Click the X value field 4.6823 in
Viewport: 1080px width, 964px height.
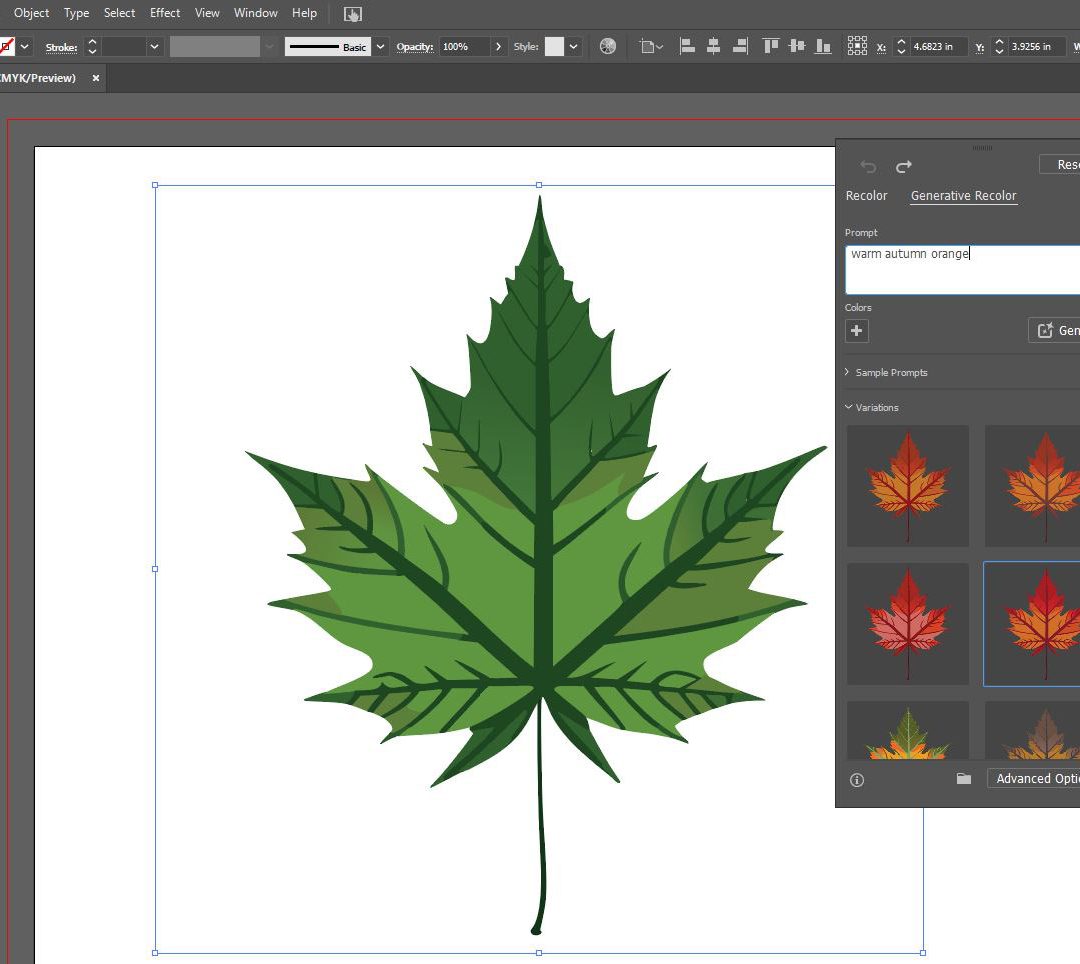click(938, 47)
